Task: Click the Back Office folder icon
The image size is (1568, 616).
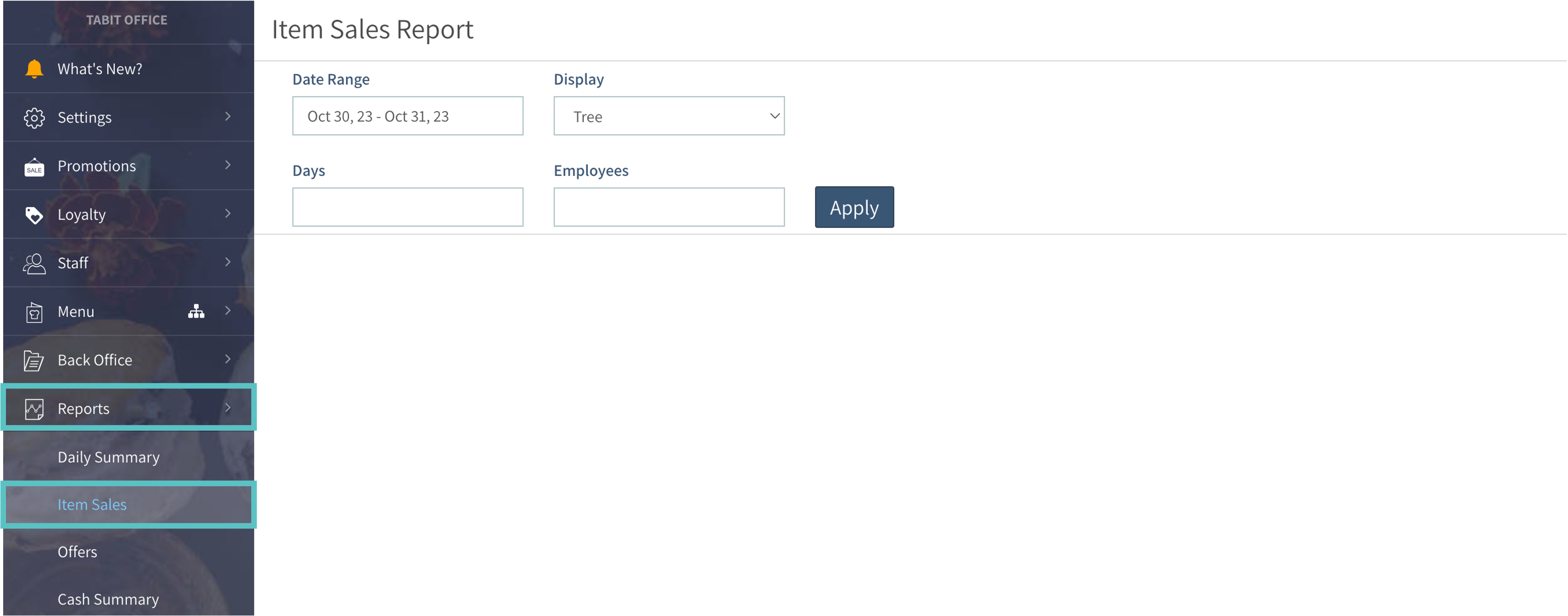Action: 34,361
